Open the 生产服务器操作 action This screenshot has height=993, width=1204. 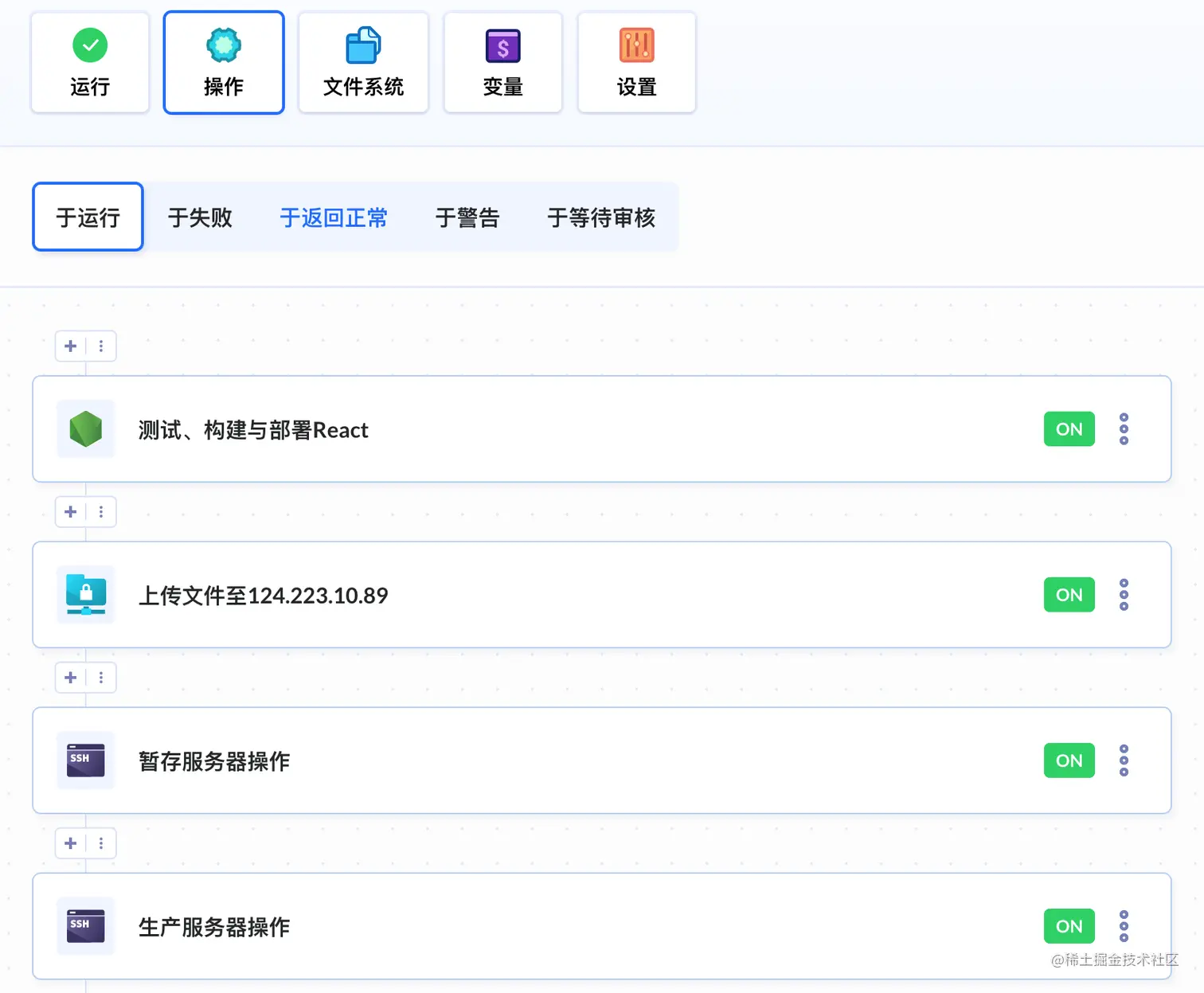(x=601, y=926)
